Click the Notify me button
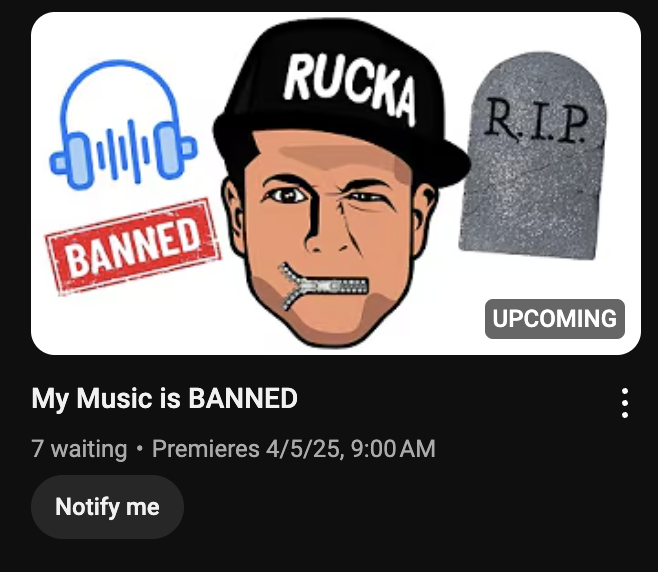658x572 pixels. (107, 507)
